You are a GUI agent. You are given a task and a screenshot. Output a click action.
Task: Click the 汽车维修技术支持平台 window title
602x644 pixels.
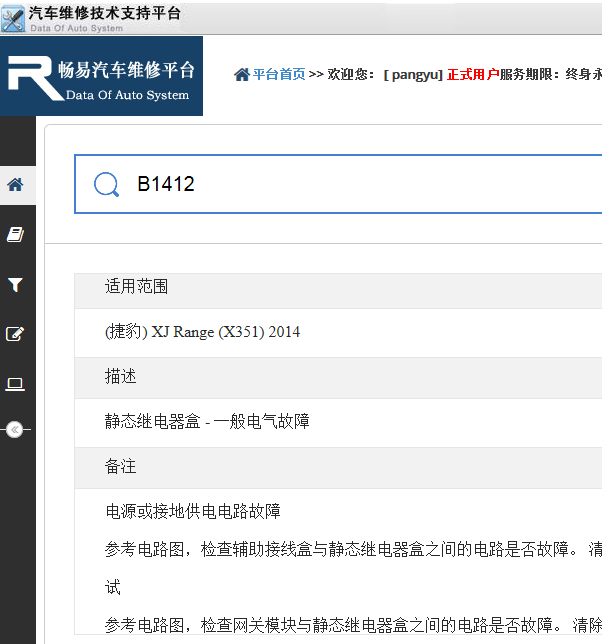[105, 13]
